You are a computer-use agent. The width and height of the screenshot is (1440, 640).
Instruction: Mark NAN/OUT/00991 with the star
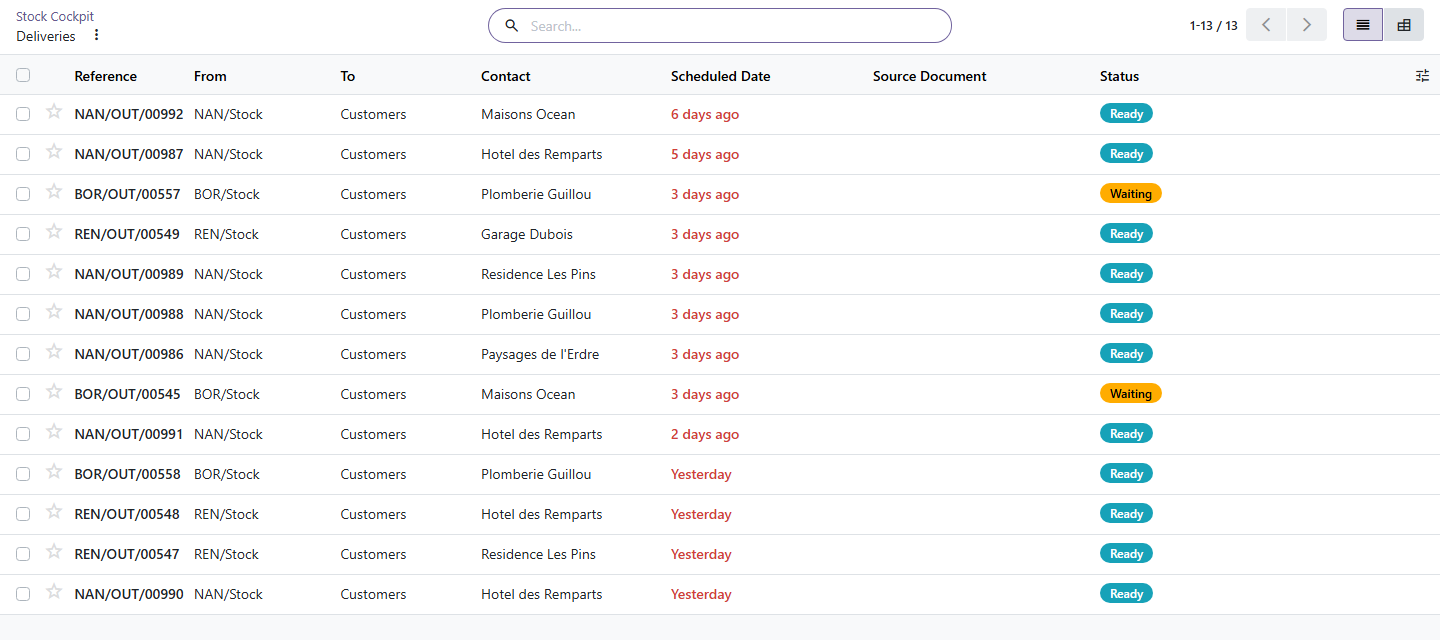pos(54,432)
